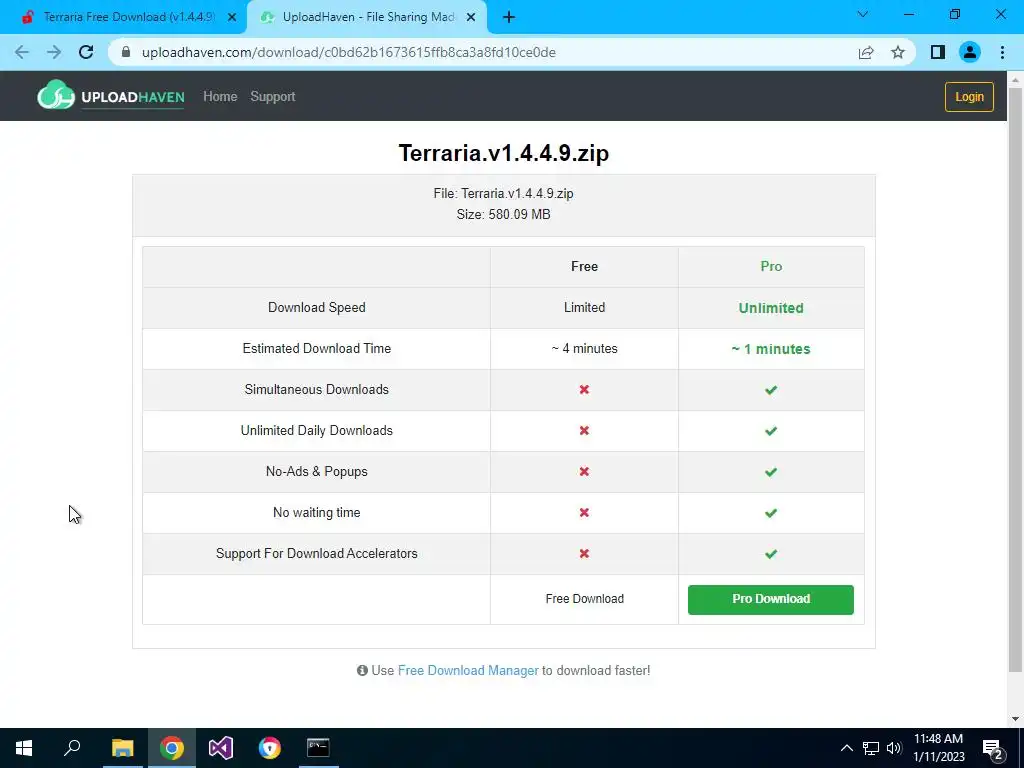Screen dimensions: 1024x768
Task: Open the Support nav link
Action: pyautogui.click(x=273, y=97)
